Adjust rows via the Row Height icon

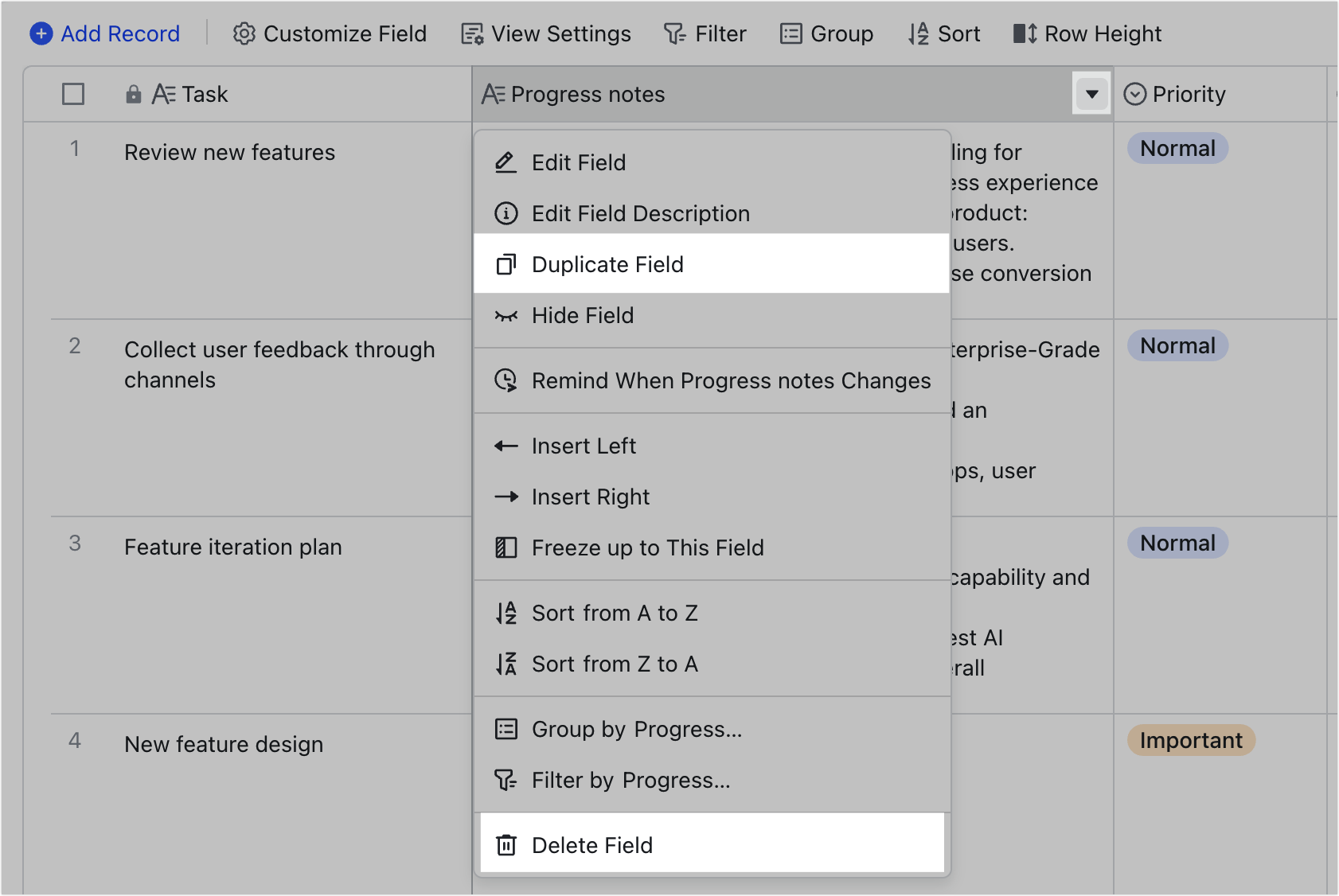click(x=1025, y=33)
